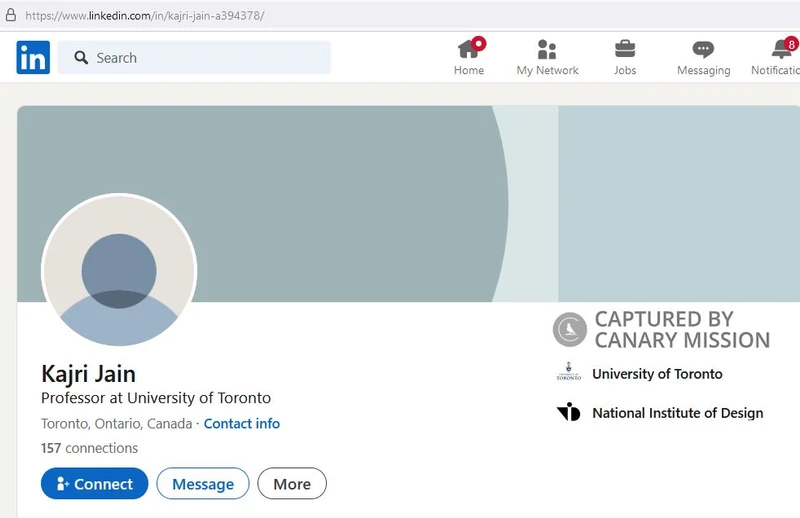Connect with Kajri Jain
The width and height of the screenshot is (800, 518).
point(94,483)
